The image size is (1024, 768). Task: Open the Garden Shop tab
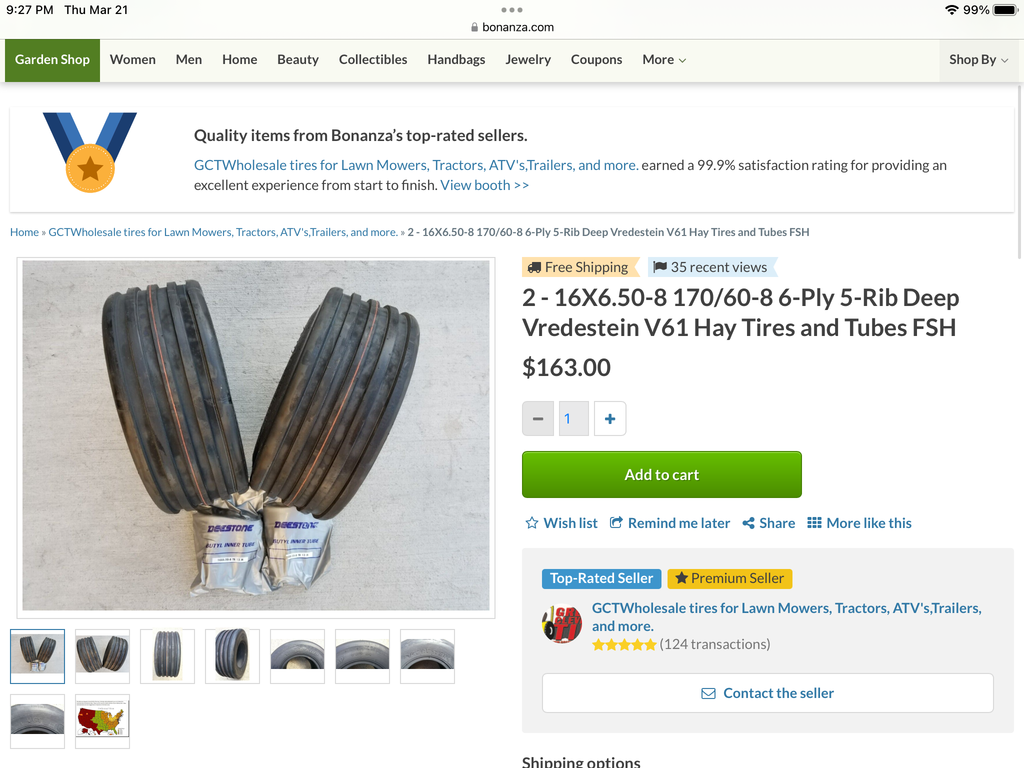pos(52,60)
